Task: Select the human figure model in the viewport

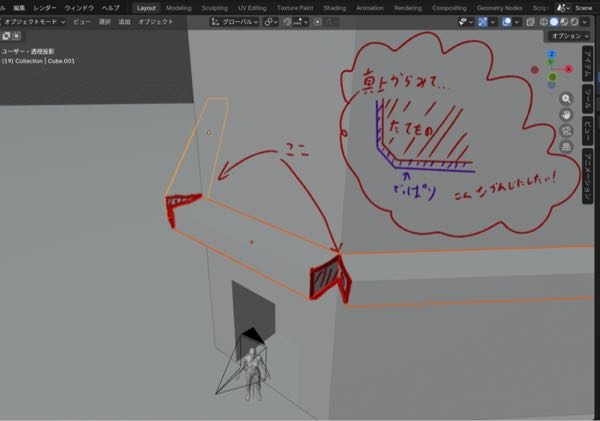Action: (x=254, y=375)
